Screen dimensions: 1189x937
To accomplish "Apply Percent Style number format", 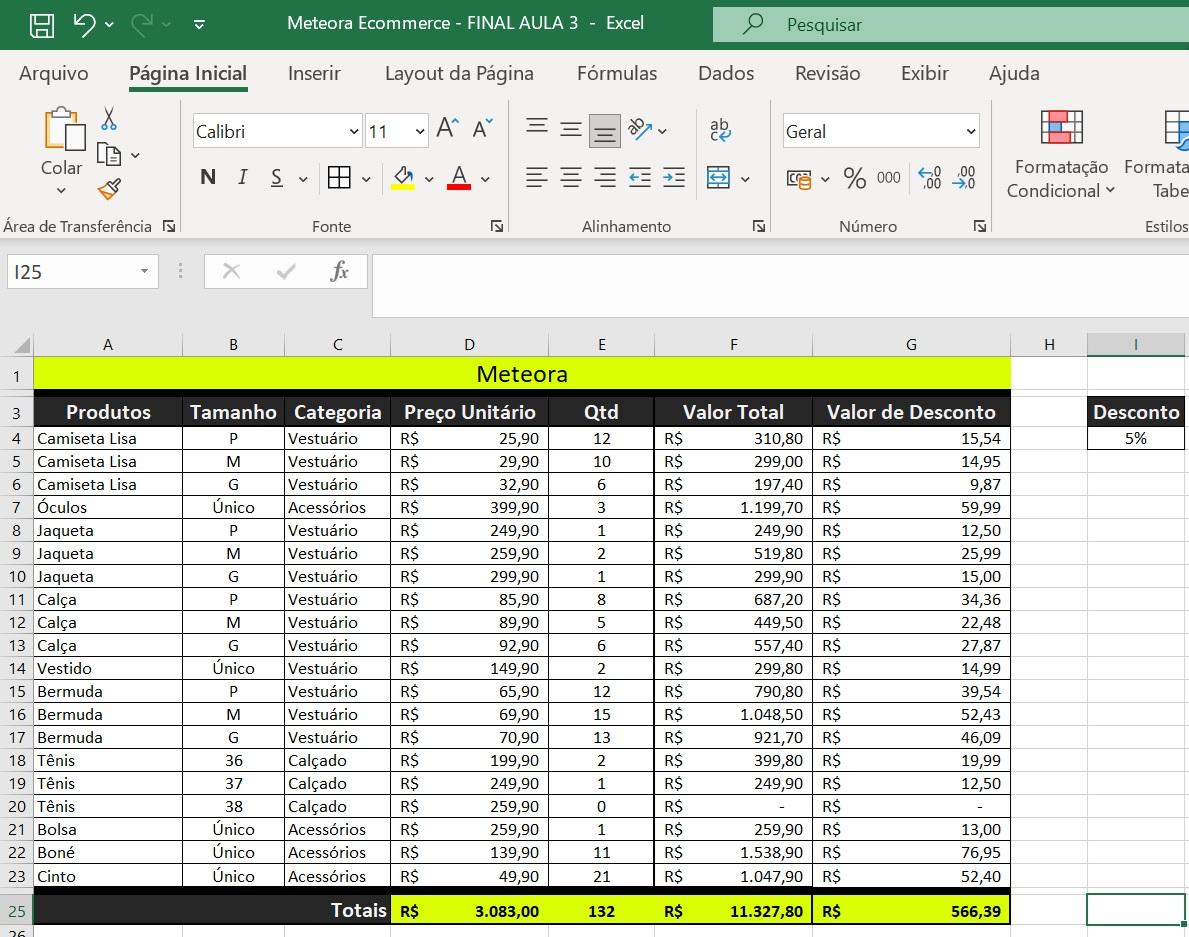I will tap(854, 178).
